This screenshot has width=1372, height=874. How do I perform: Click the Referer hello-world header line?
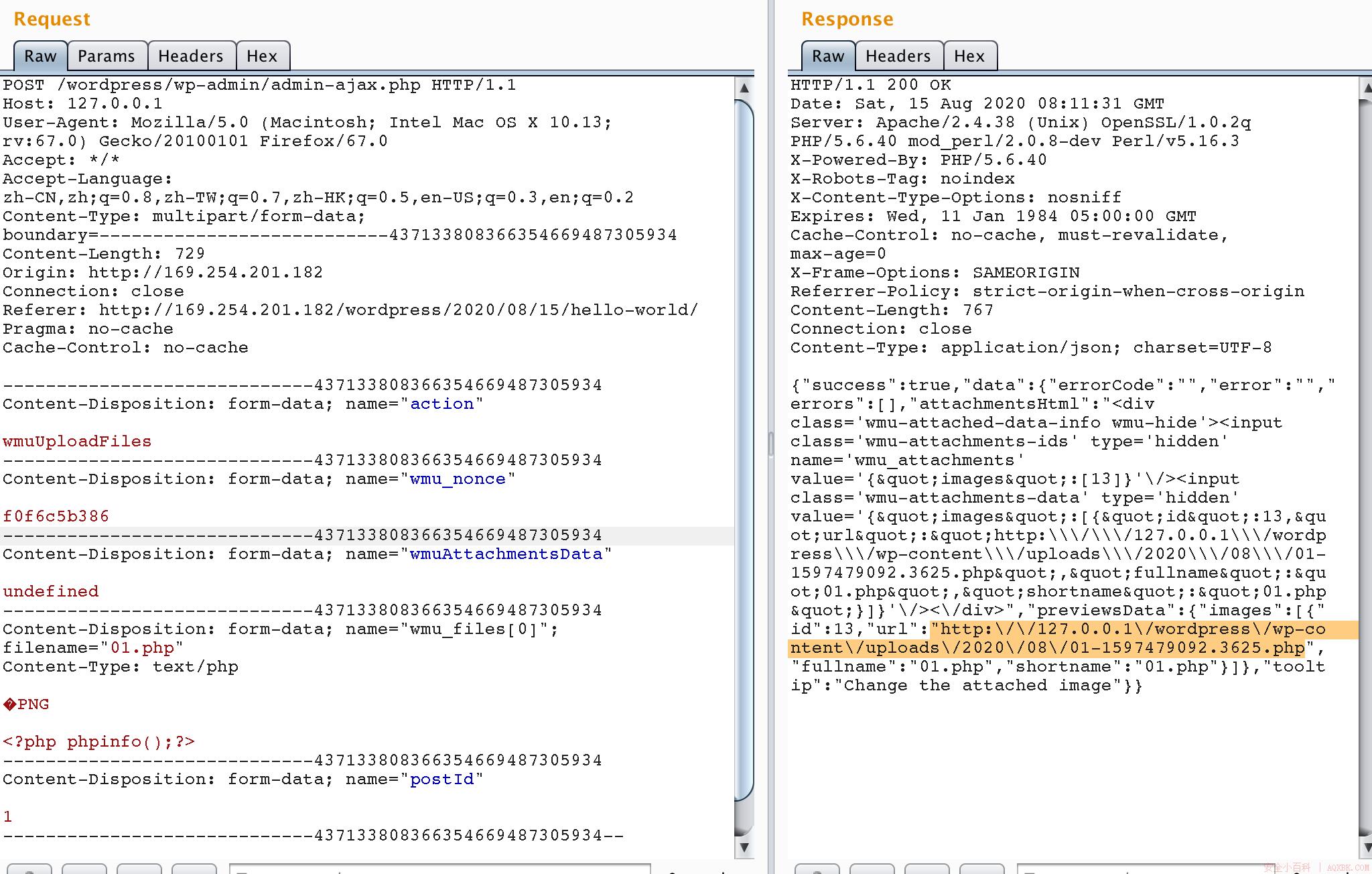[x=350, y=310]
